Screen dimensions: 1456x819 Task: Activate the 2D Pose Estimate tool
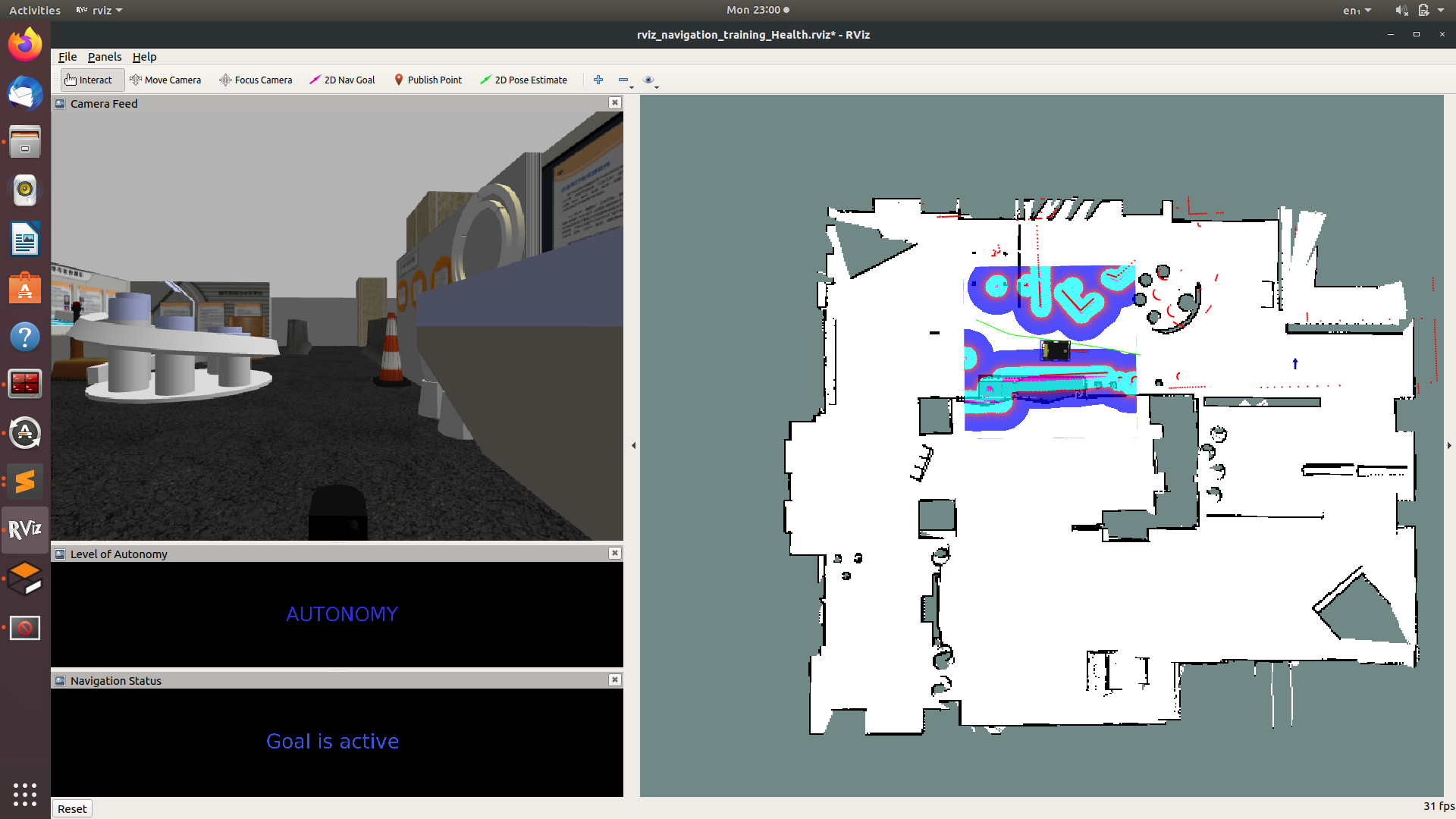[523, 80]
